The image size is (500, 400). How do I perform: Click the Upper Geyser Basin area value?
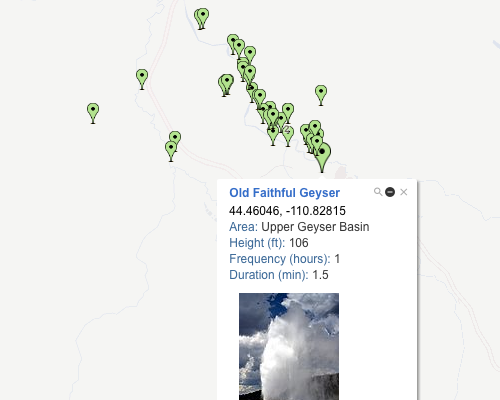coord(315,227)
